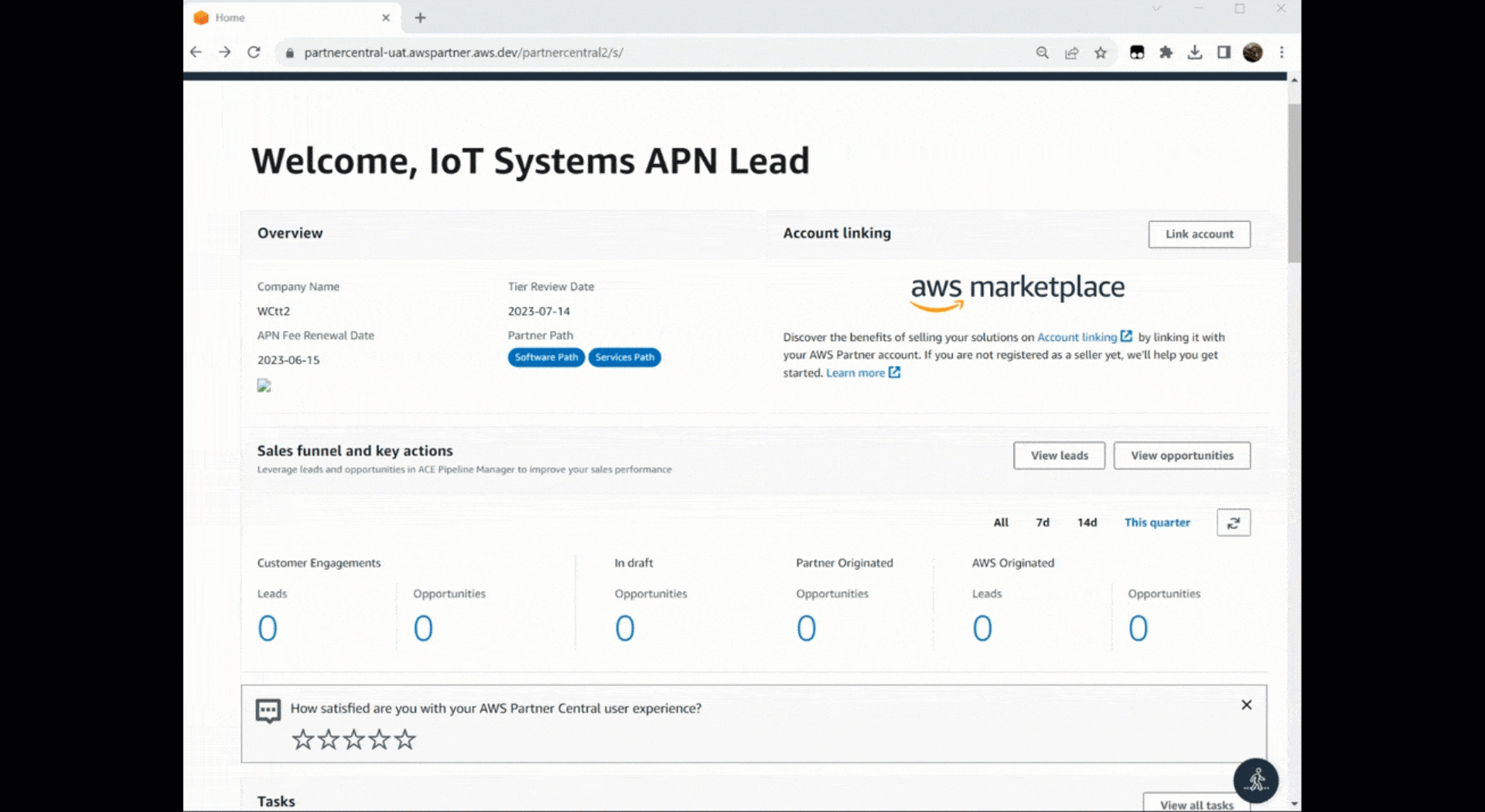
Task: Select the '14d' time filter
Action: [x=1087, y=523]
